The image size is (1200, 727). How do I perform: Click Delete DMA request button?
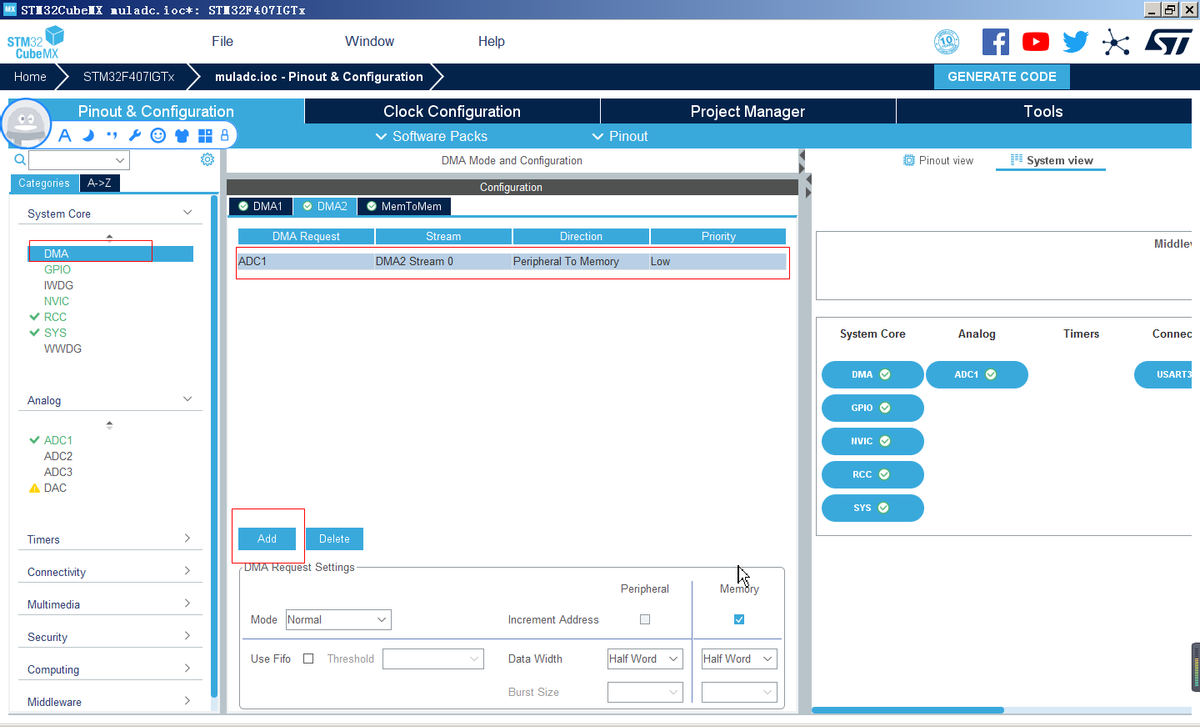[334, 539]
